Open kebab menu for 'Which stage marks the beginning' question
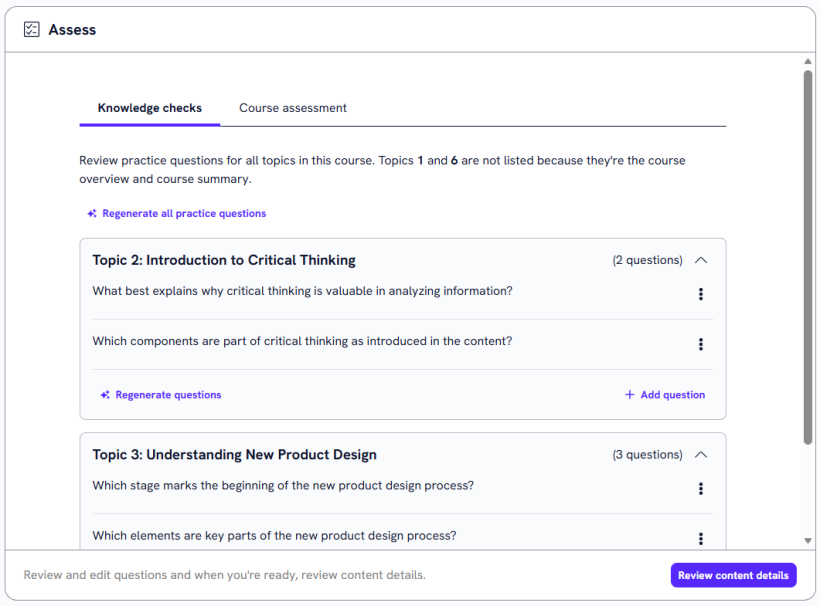The image size is (820, 606). click(700, 489)
